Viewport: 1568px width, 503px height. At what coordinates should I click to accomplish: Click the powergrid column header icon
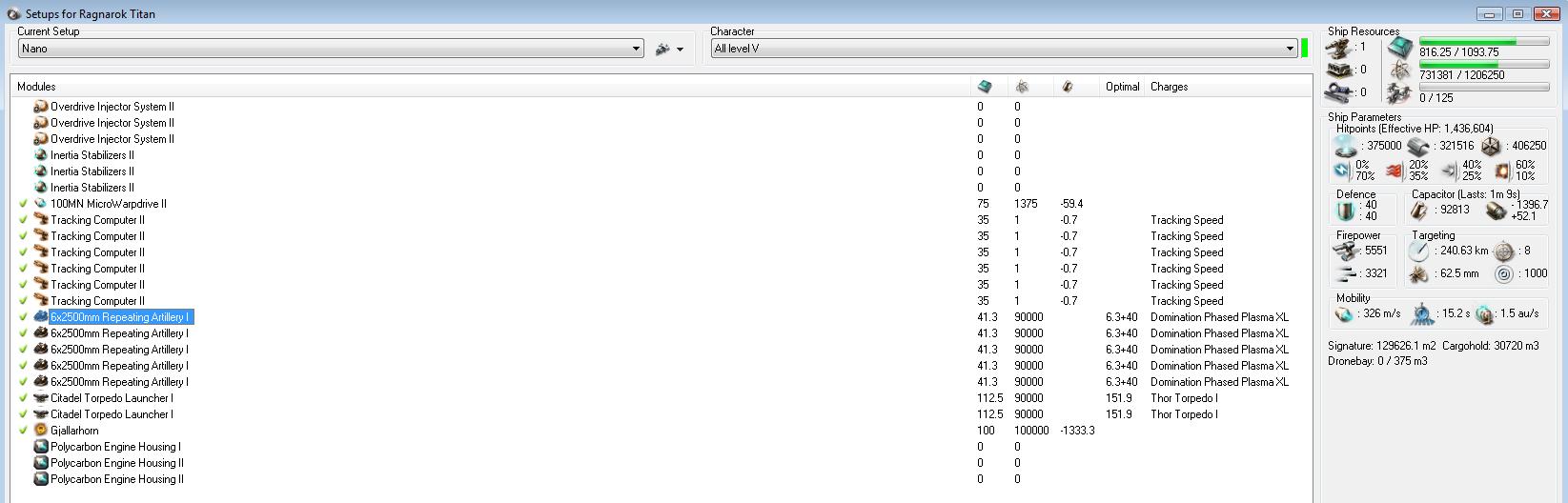click(1022, 87)
